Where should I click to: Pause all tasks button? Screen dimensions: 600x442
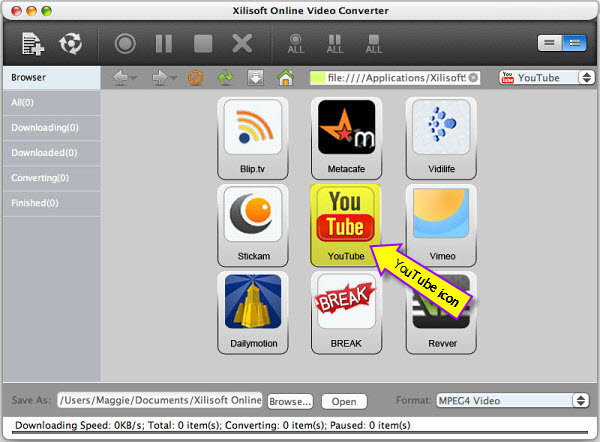(334, 44)
